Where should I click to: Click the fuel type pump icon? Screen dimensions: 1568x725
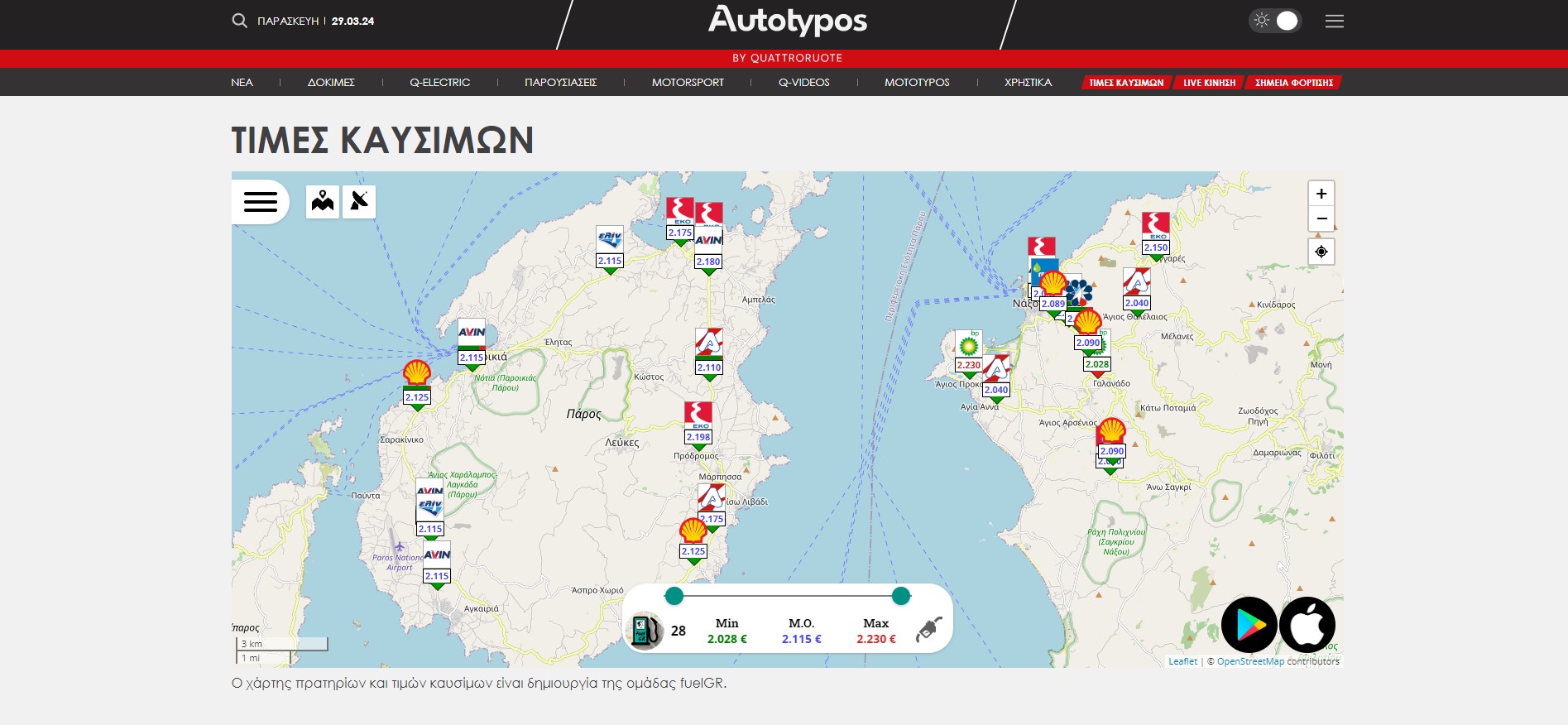tap(646, 631)
